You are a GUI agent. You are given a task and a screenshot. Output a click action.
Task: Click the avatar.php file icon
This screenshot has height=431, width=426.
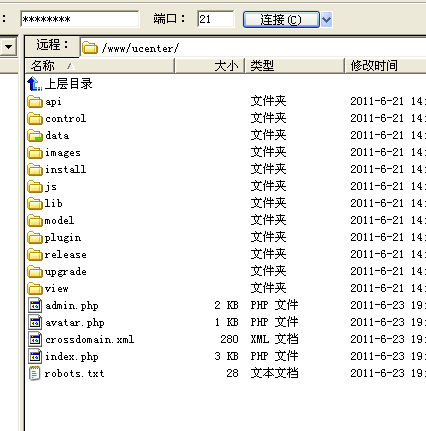pyautogui.click(x=35, y=322)
